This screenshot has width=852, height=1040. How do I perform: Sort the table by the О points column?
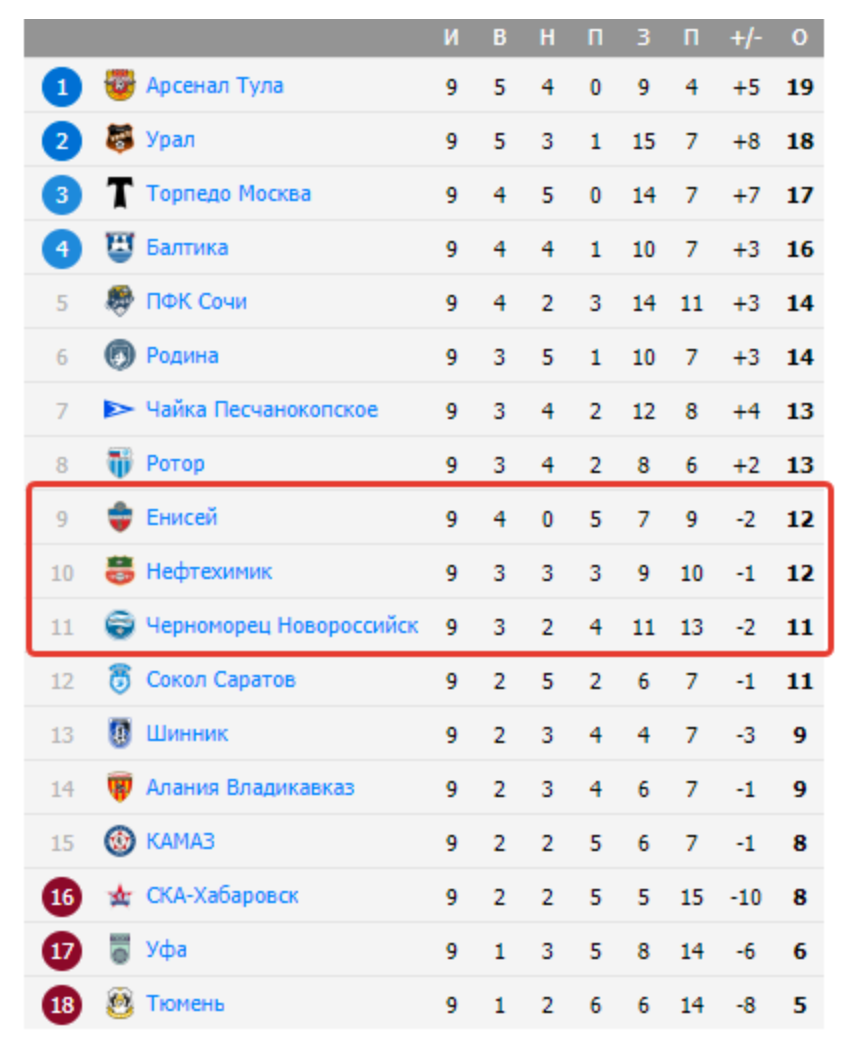coord(802,37)
